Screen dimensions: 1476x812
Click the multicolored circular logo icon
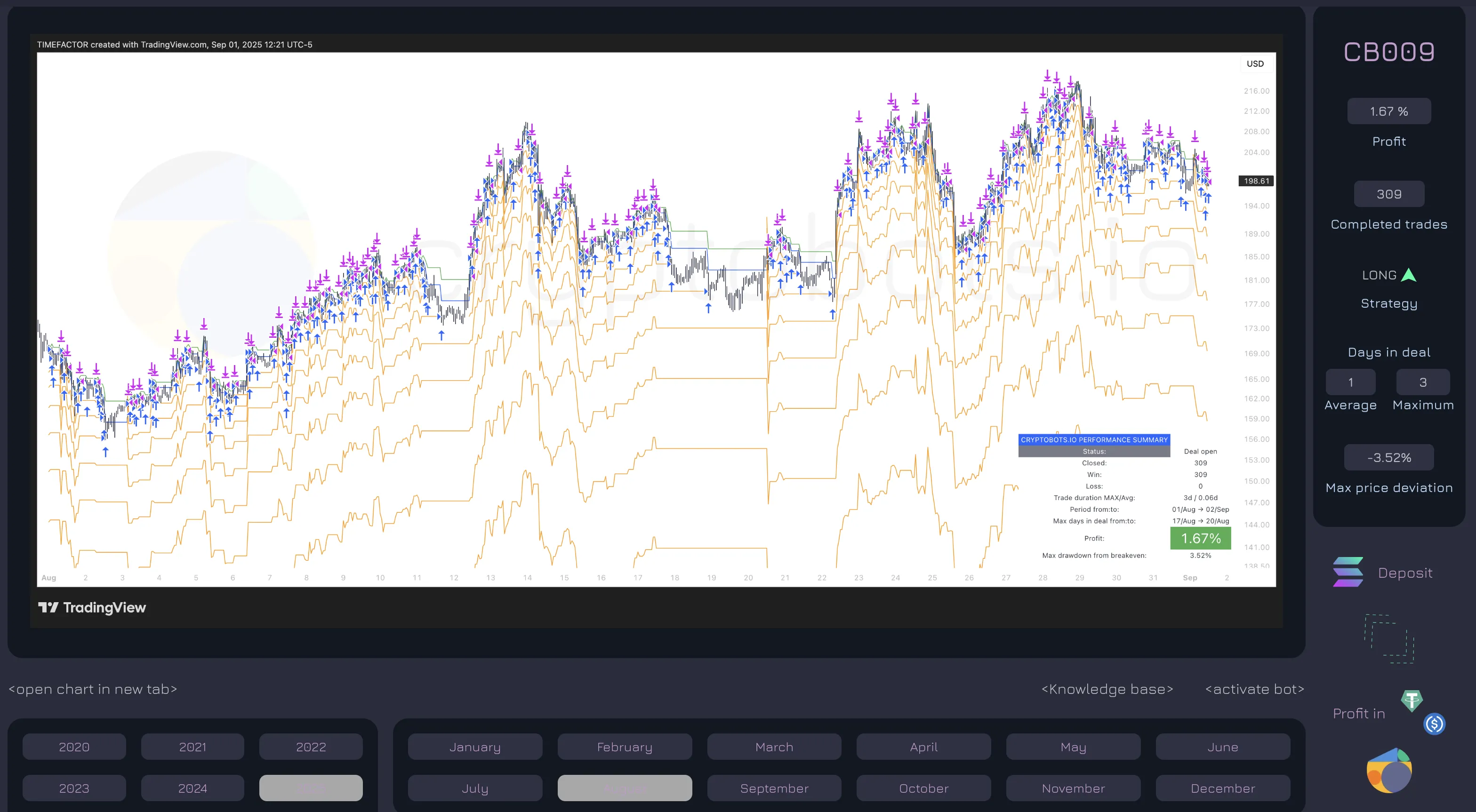tap(1389, 771)
